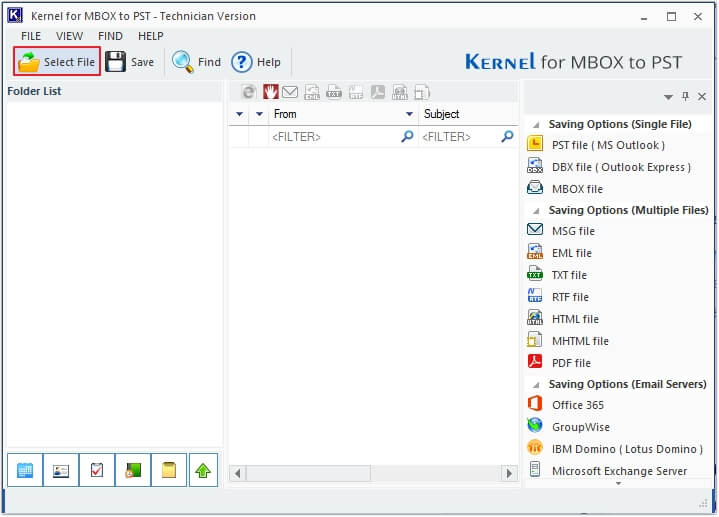Image resolution: width=719 pixels, height=517 pixels.
Task: Click the green up arrow icon below the Folder List
Action: pos(203,470)
